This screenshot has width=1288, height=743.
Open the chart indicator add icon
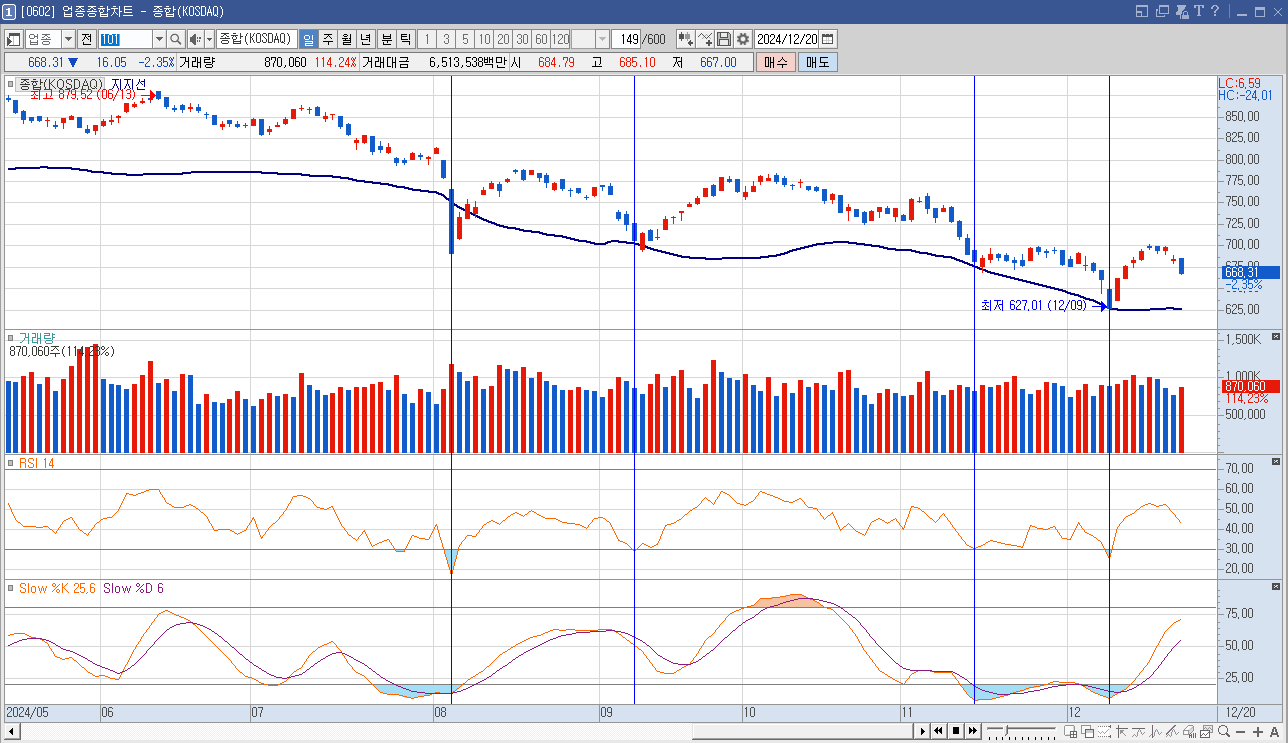point(685,39)
